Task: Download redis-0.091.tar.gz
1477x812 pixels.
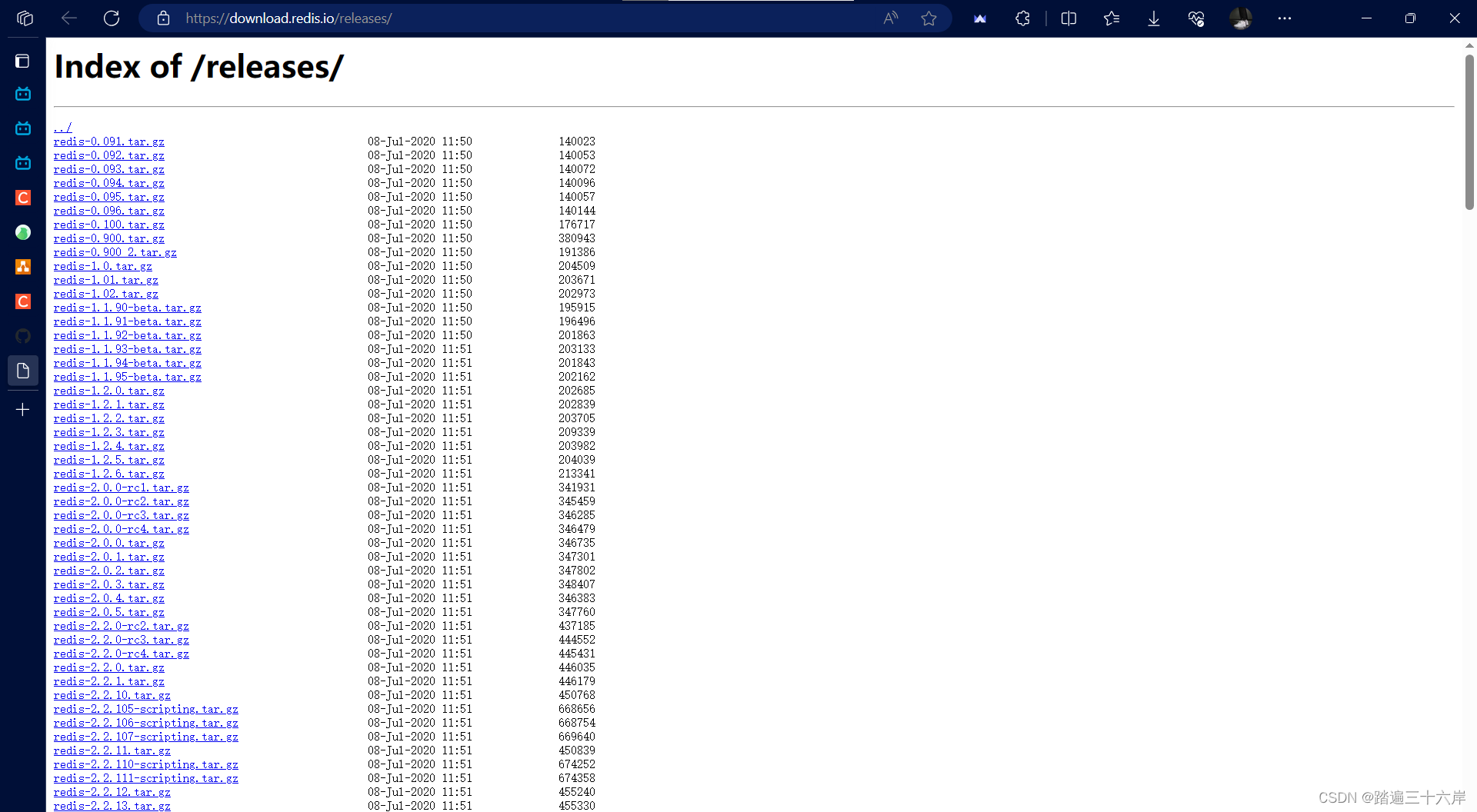Action: click(x=108, y=141)
